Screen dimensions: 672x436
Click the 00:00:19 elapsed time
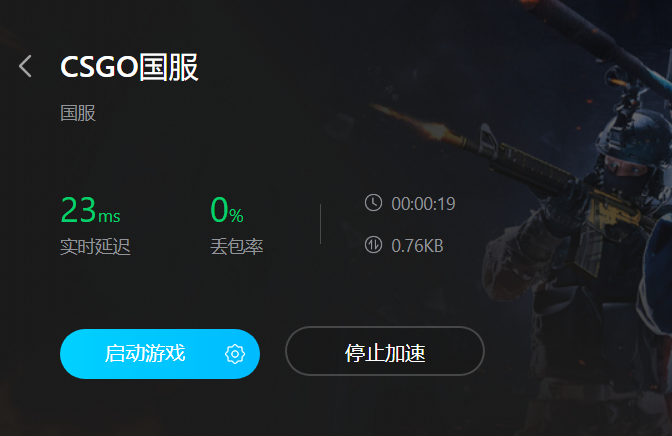click(x=423, y=204)
